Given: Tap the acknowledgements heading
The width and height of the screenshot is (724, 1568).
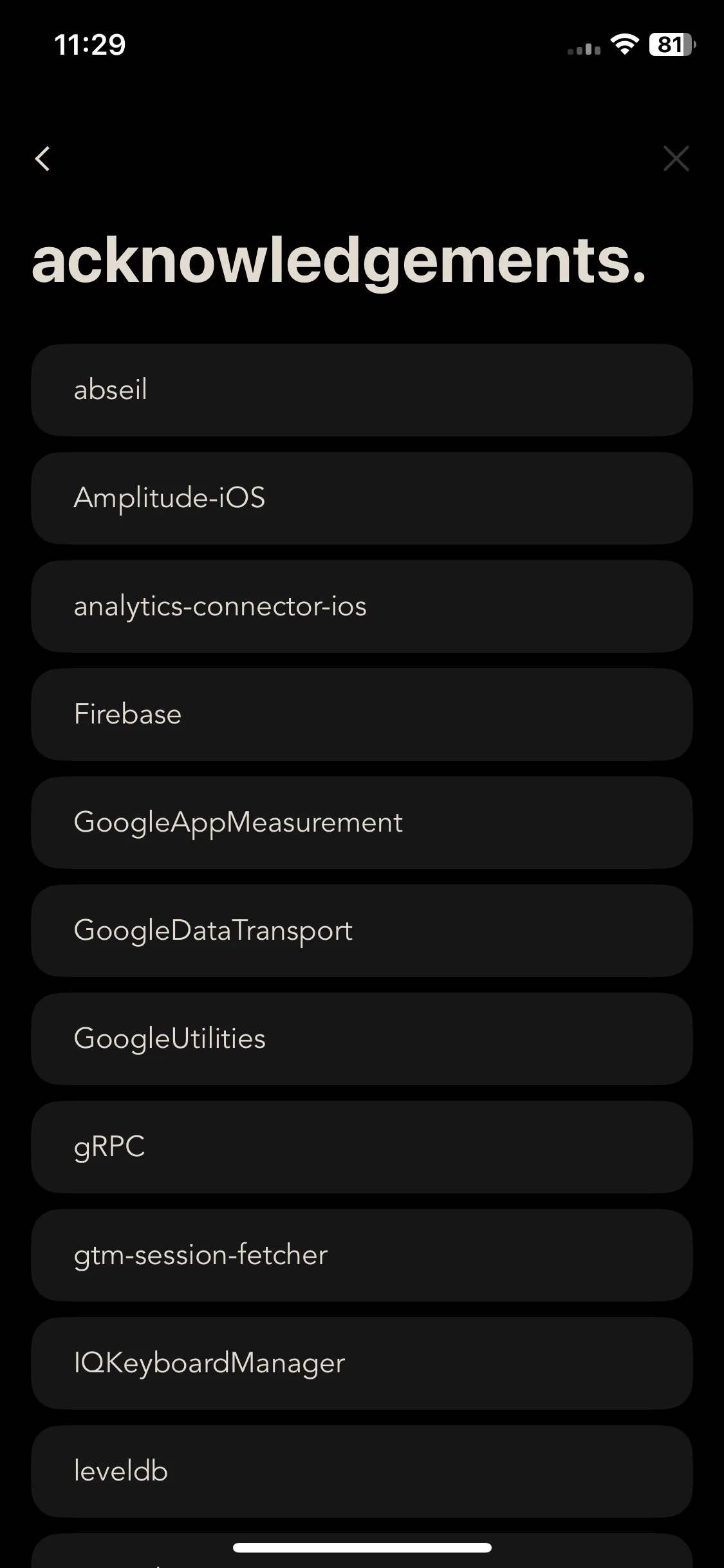Looking at the screenshot, I should (x=339, y=261).
